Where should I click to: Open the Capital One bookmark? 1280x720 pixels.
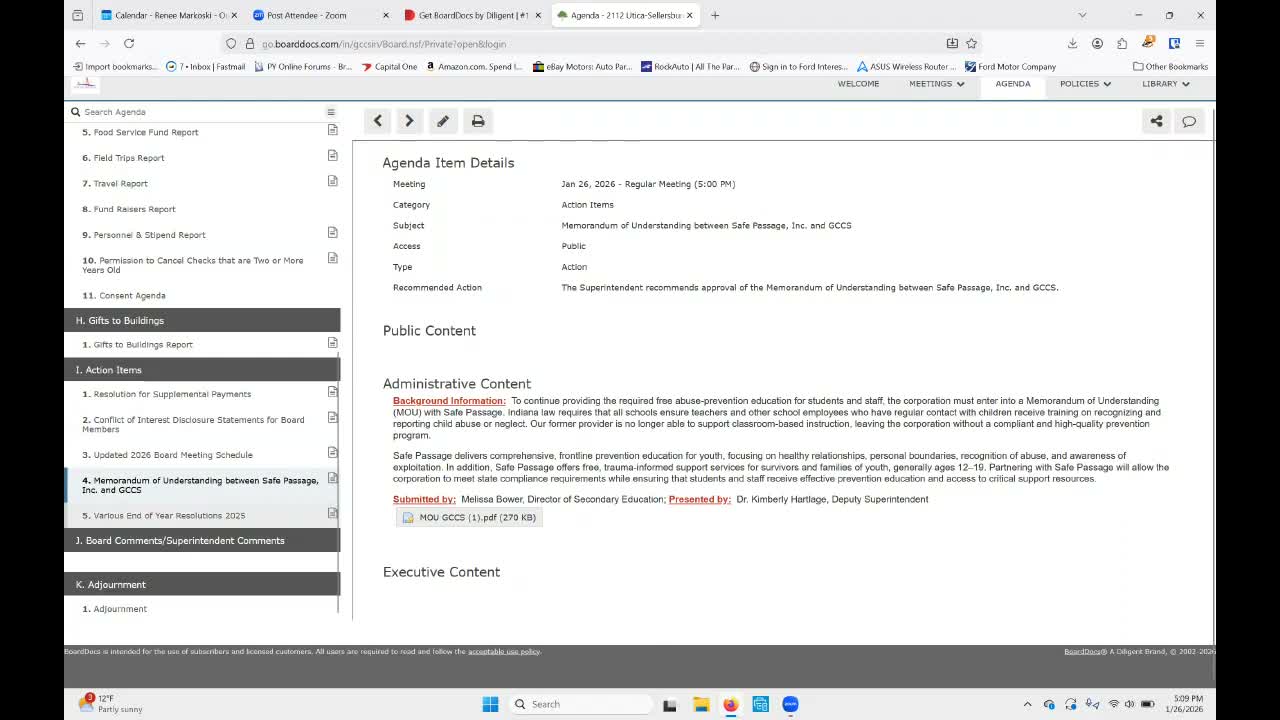pyautogui.click(x=389, y=67)
